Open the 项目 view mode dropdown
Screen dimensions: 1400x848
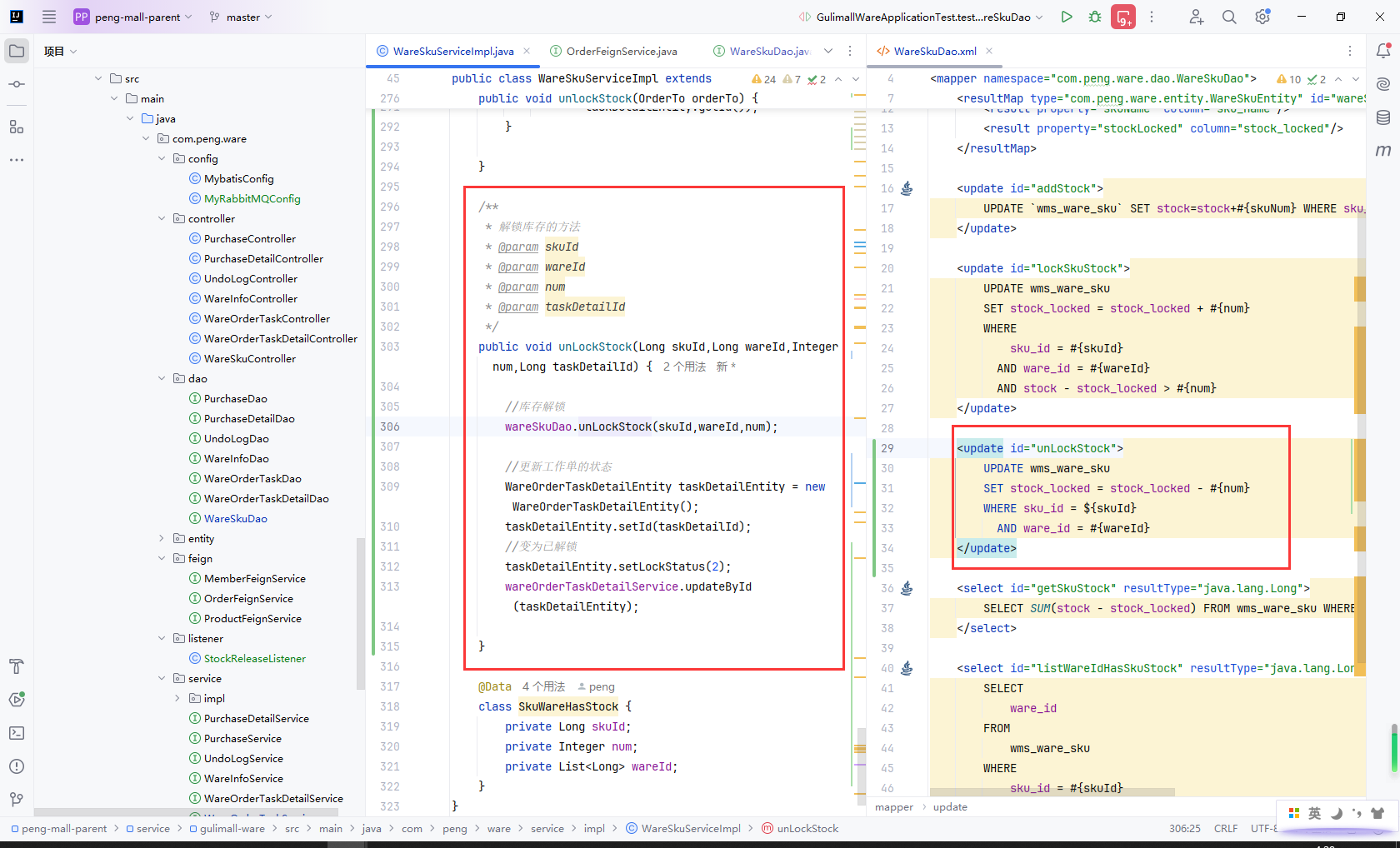pos(61,51)
